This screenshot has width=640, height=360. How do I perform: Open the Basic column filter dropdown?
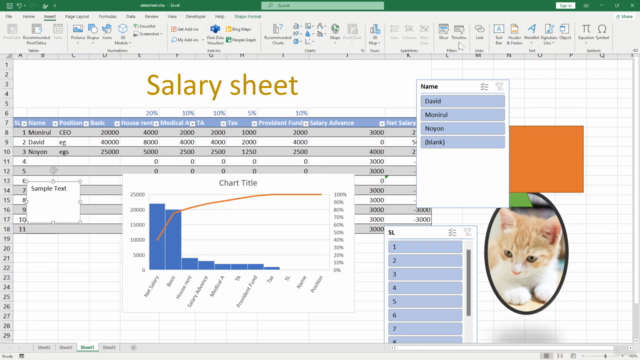tap(117, 123)
